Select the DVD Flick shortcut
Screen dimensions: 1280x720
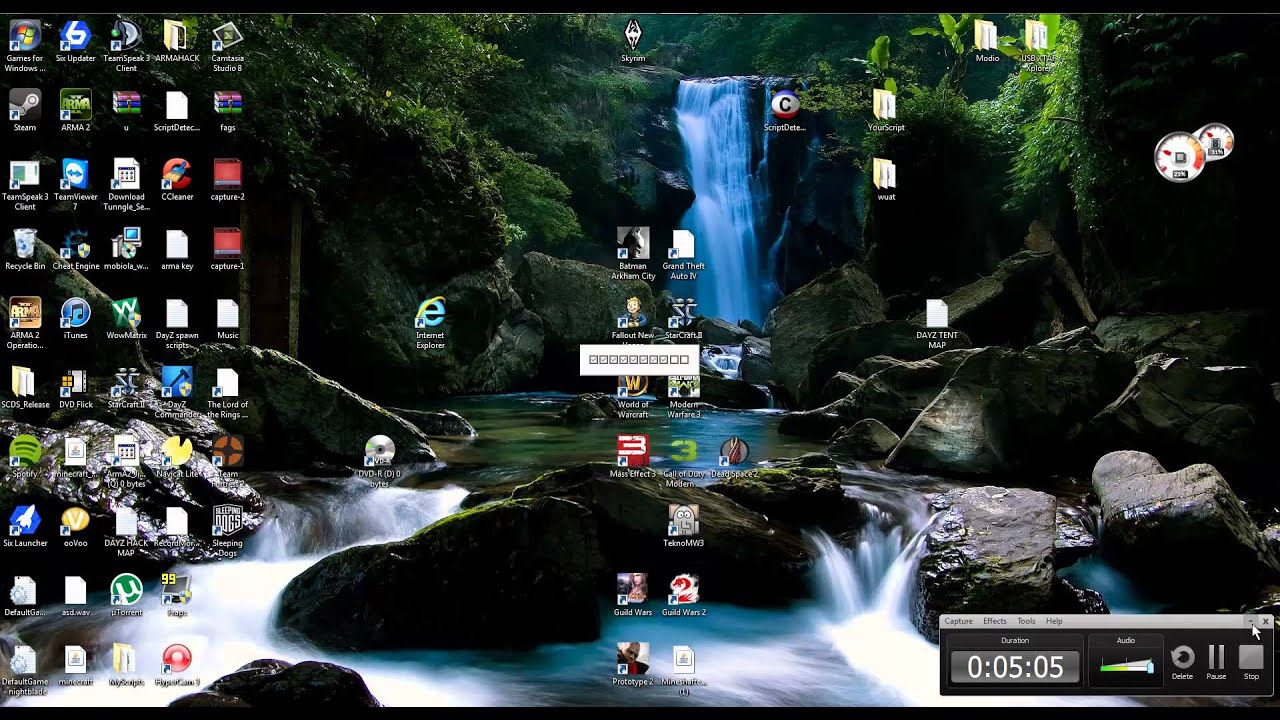pyautogui.click(x=75, y=388)
